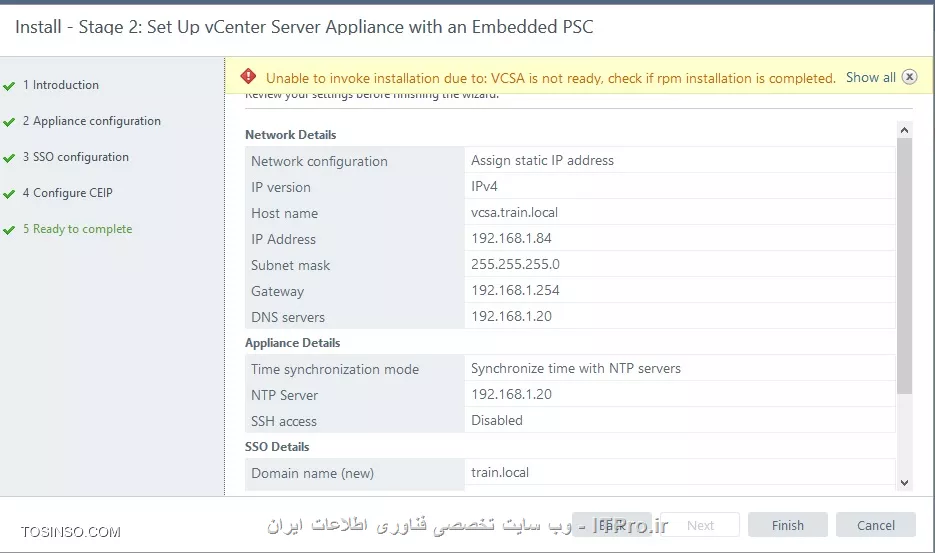
Task: Click domain name value train.local
Action: 500,472
